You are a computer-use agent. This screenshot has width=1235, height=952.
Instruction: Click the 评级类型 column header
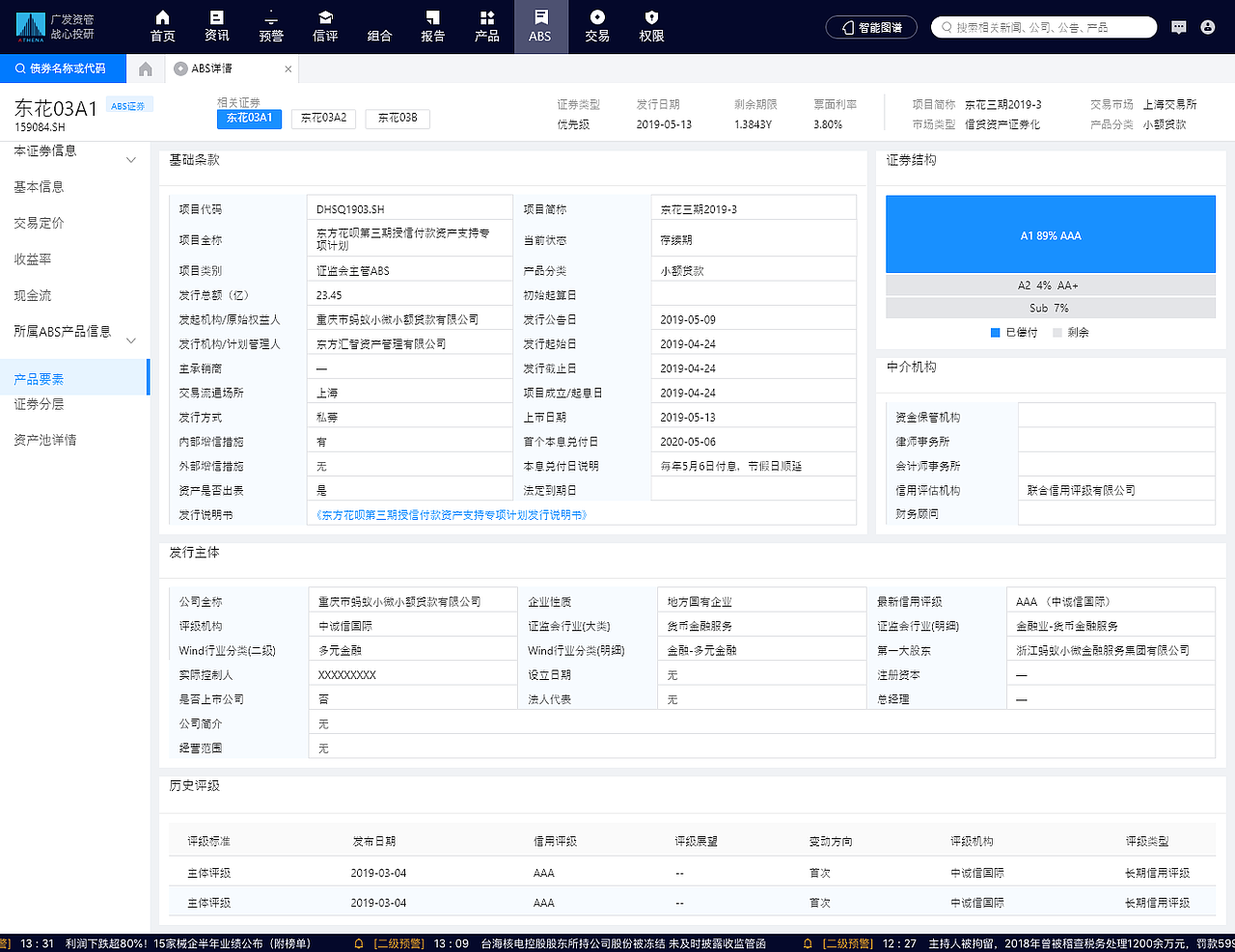coord(1147,842)
